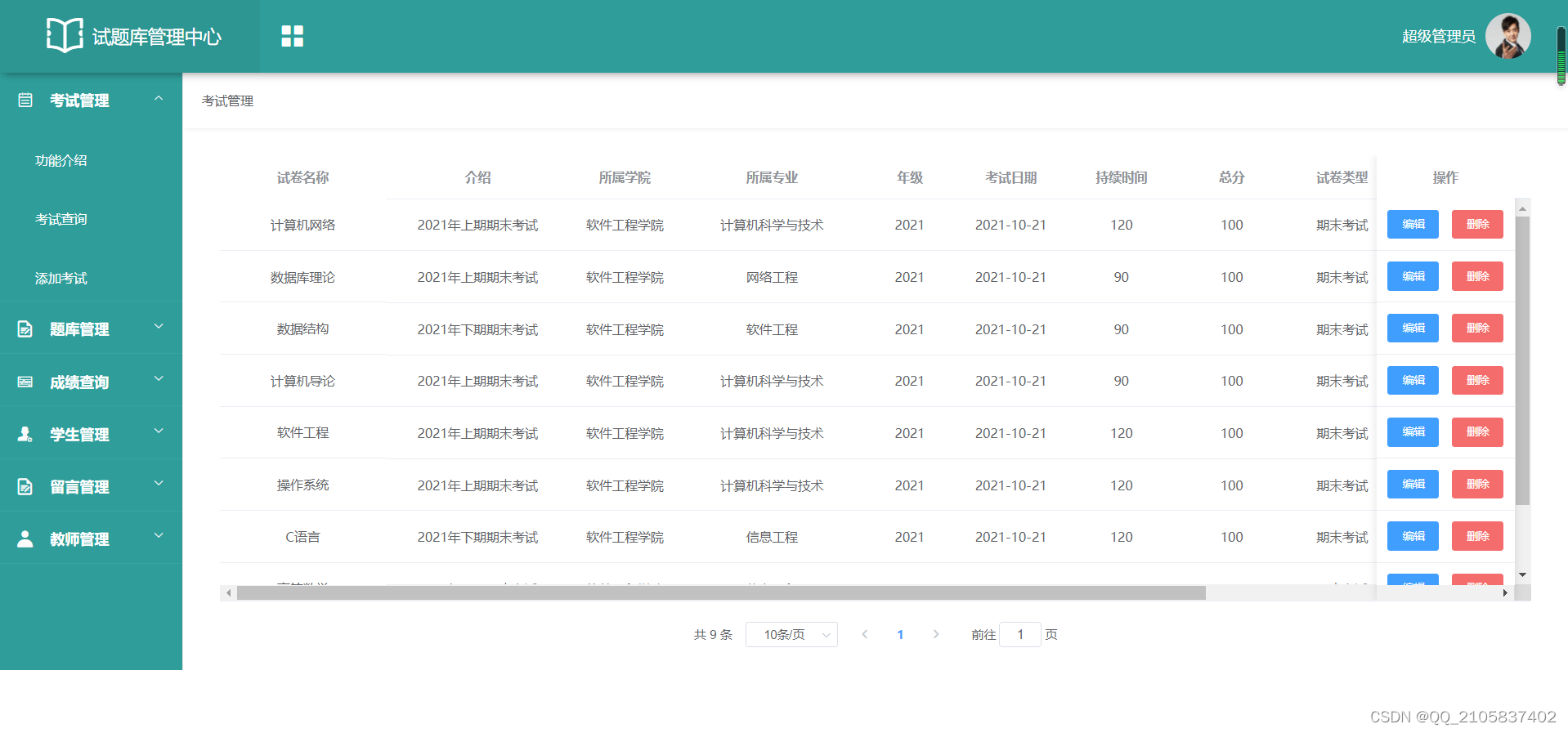Delete the 计算机导论 exam row
The image size is (1568, 733).
1477,380
